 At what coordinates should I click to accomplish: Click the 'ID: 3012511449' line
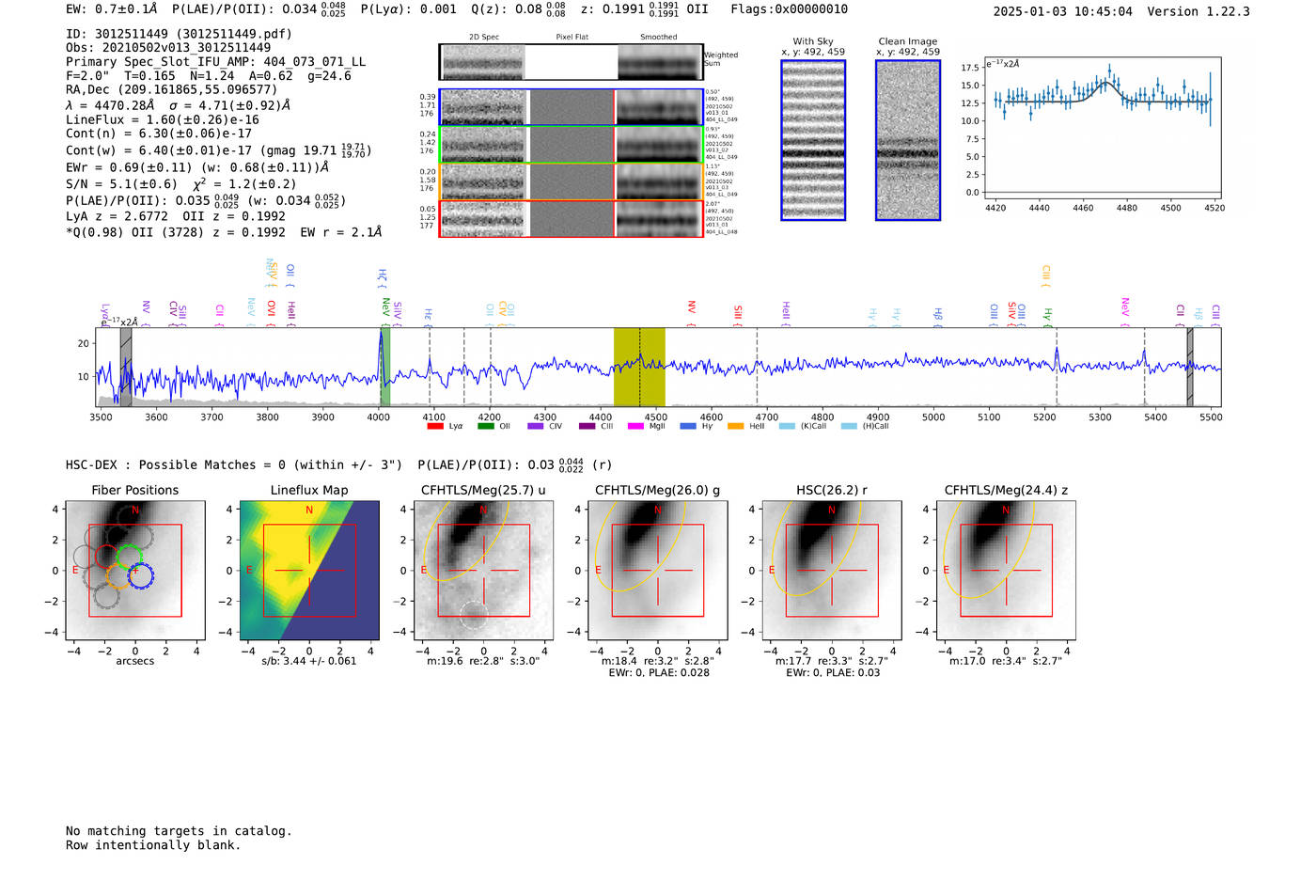(179, 33)
